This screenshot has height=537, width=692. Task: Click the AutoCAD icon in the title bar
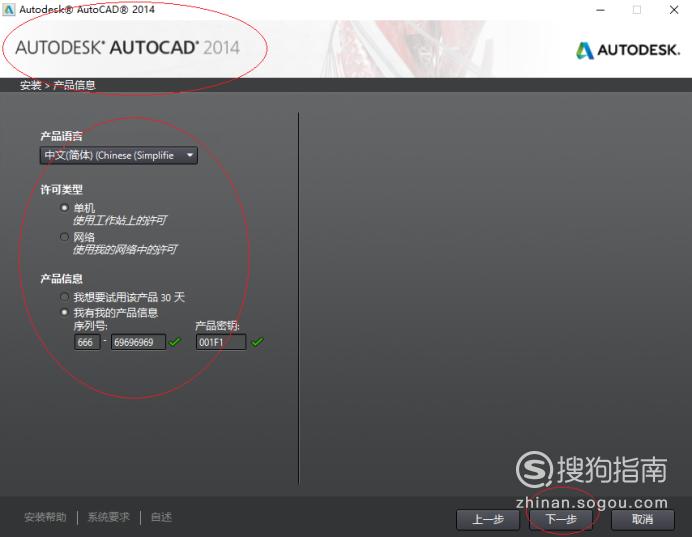coord(8,10)
